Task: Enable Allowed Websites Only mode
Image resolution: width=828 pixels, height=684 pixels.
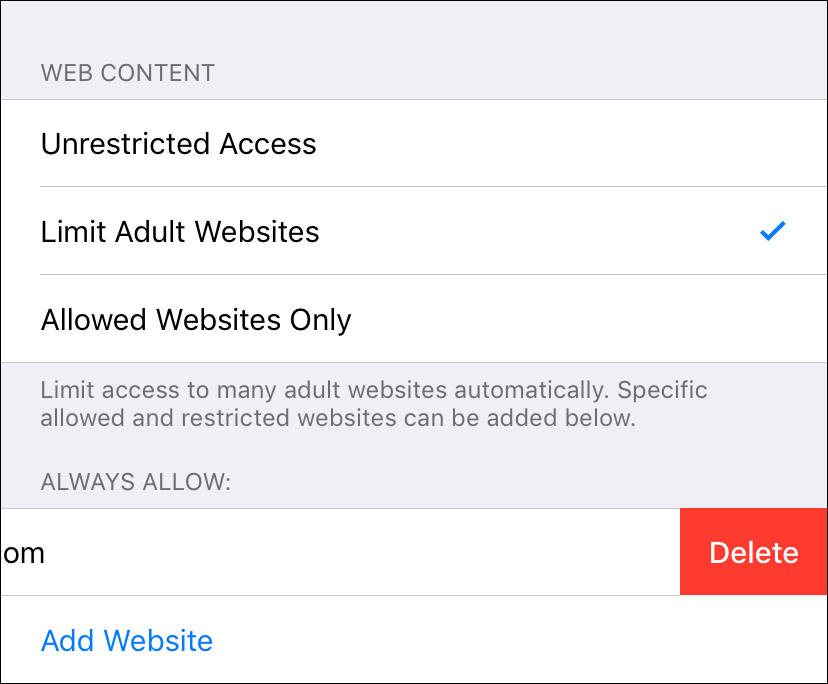Action: (196, 320)
